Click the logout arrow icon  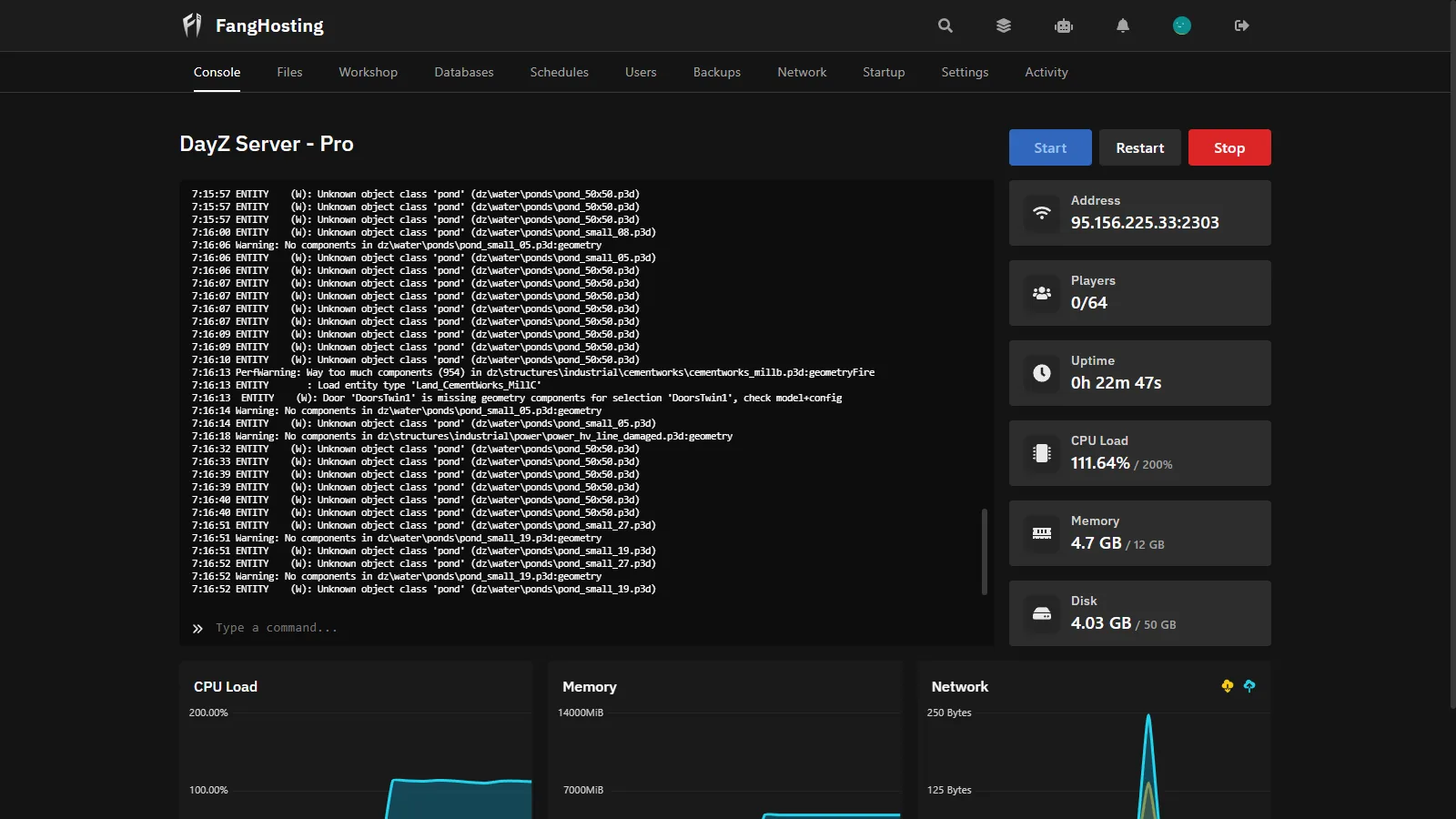(1242, 25)
